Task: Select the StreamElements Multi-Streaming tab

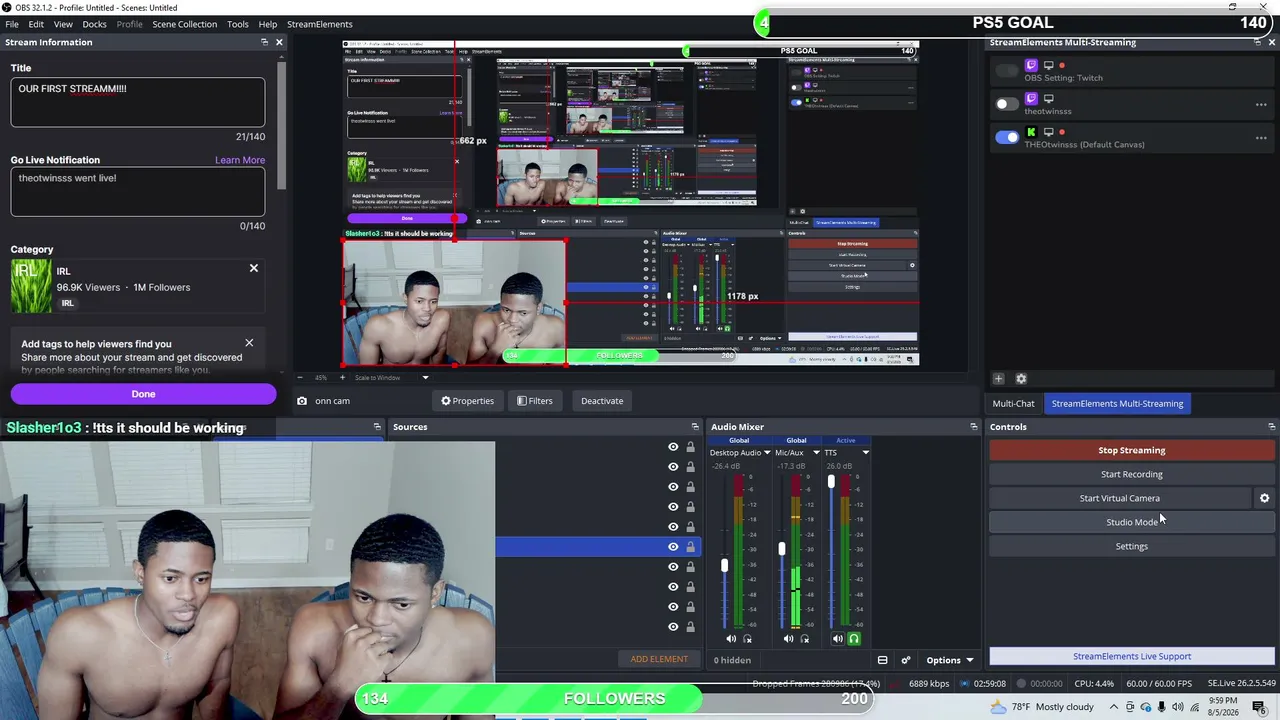Action: click(x=1117, y=404)
